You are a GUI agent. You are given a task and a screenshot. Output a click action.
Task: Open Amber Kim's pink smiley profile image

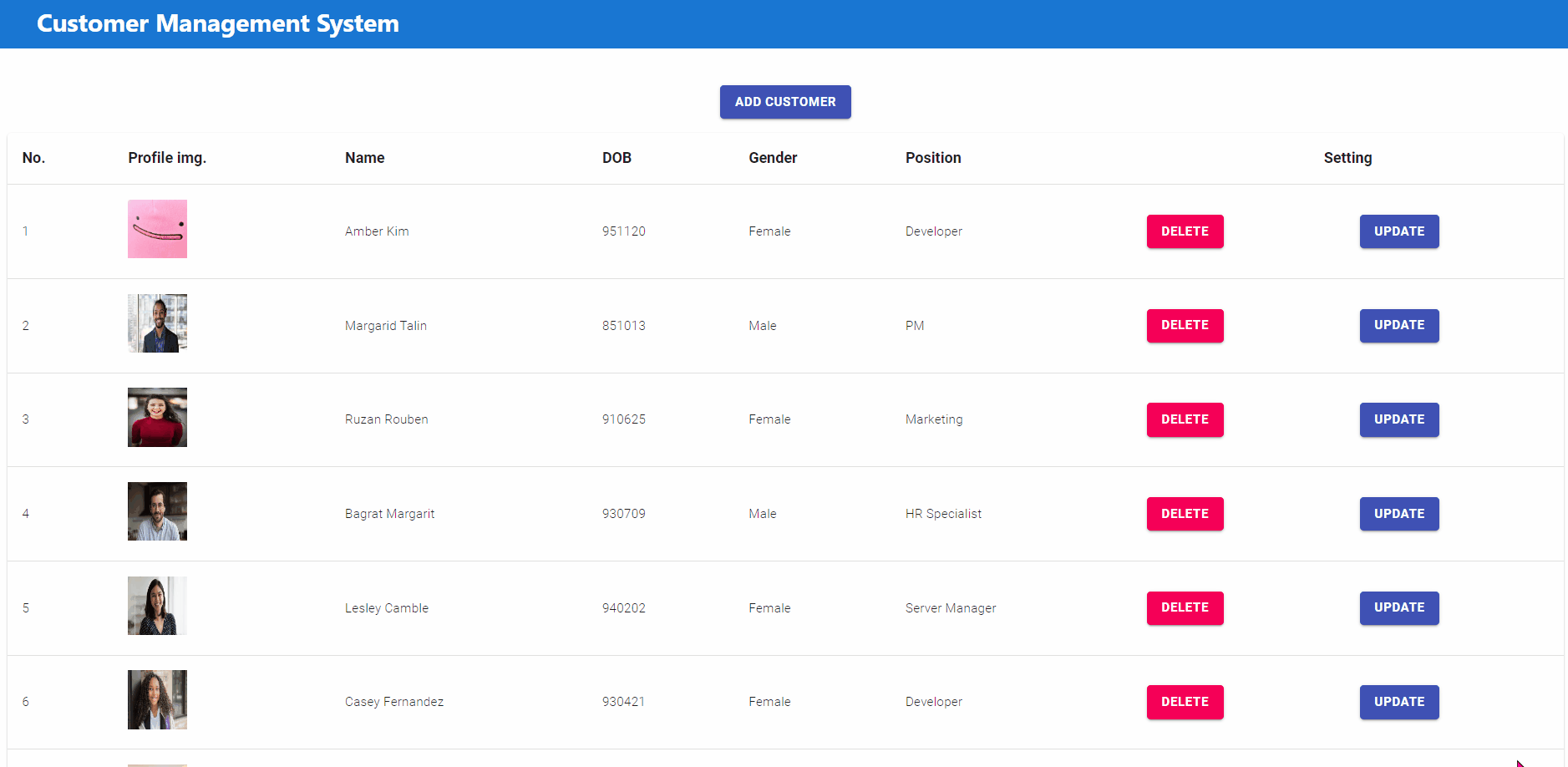pyautogui.click(x=157, y=229)
